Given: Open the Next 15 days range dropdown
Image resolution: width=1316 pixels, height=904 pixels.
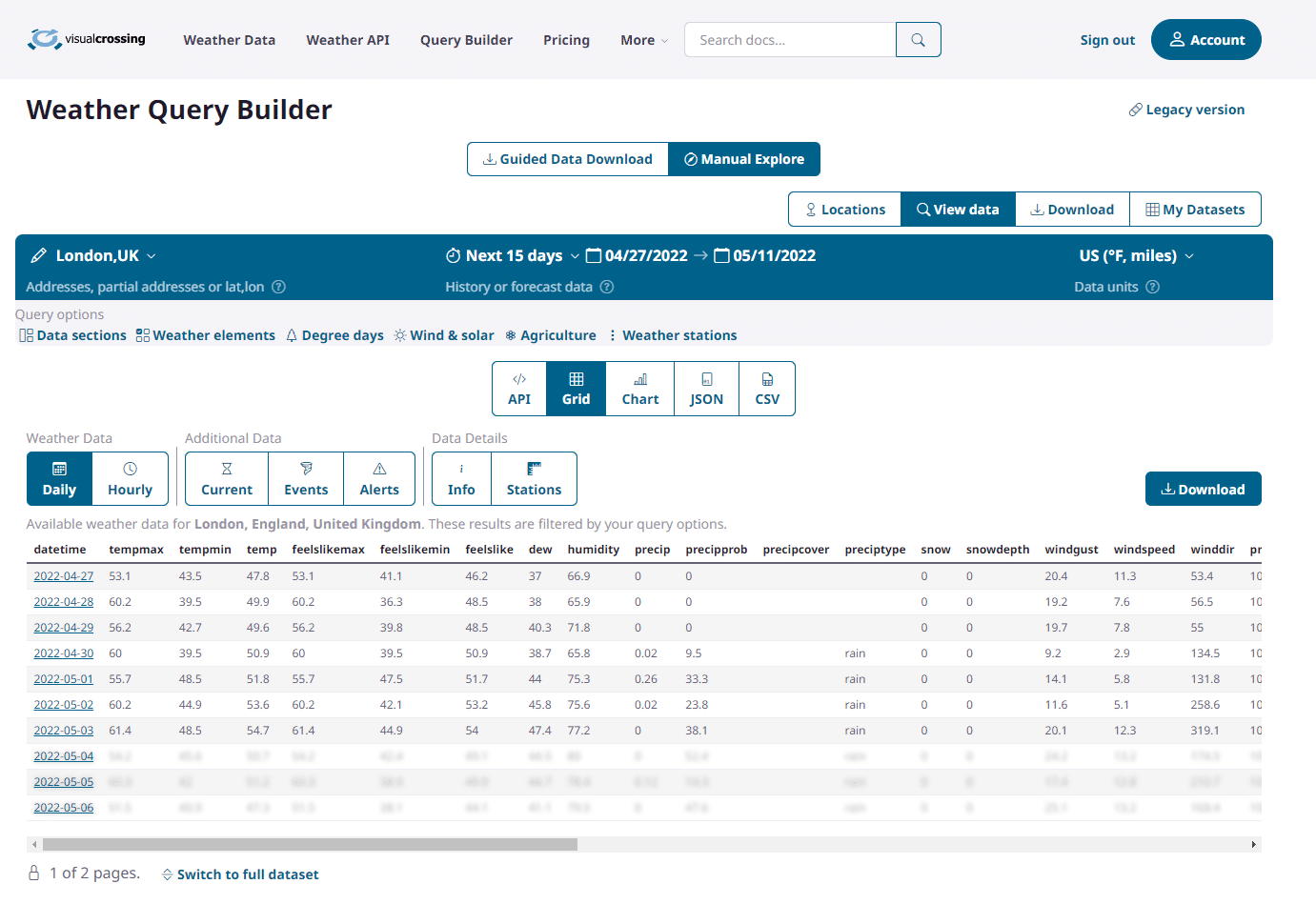Looking at the screenshot, I should click(x=575, y=256).
